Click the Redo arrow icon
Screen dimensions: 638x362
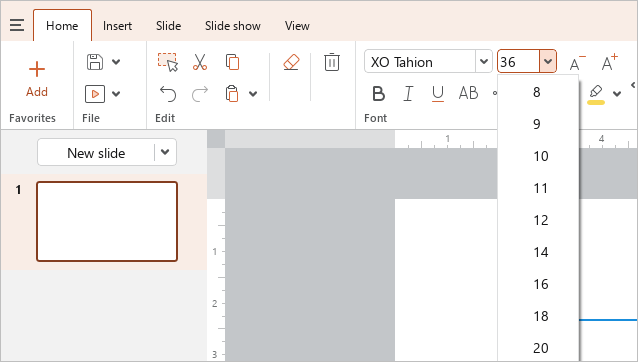click(x=200, y=94)
